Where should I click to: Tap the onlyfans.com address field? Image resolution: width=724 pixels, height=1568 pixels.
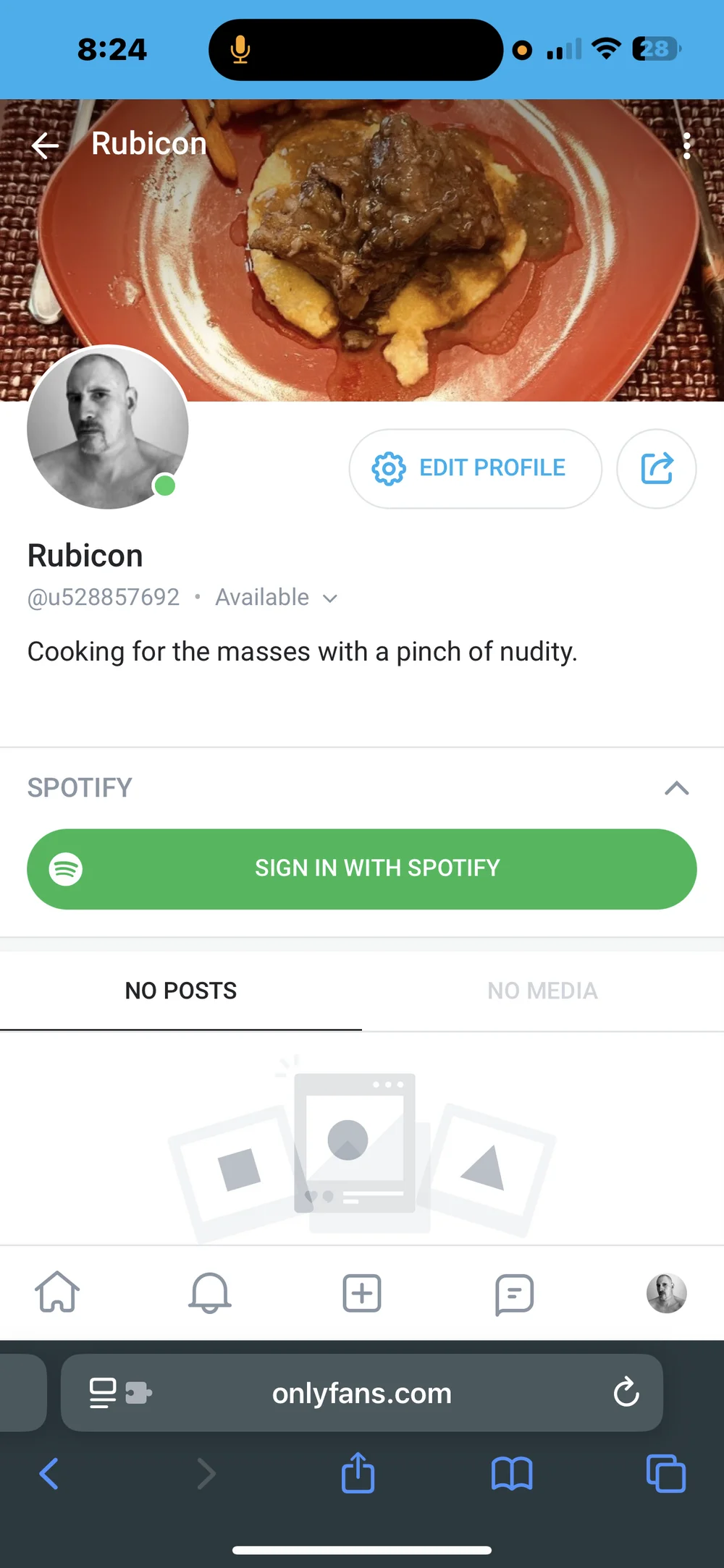pos(362,1393)
